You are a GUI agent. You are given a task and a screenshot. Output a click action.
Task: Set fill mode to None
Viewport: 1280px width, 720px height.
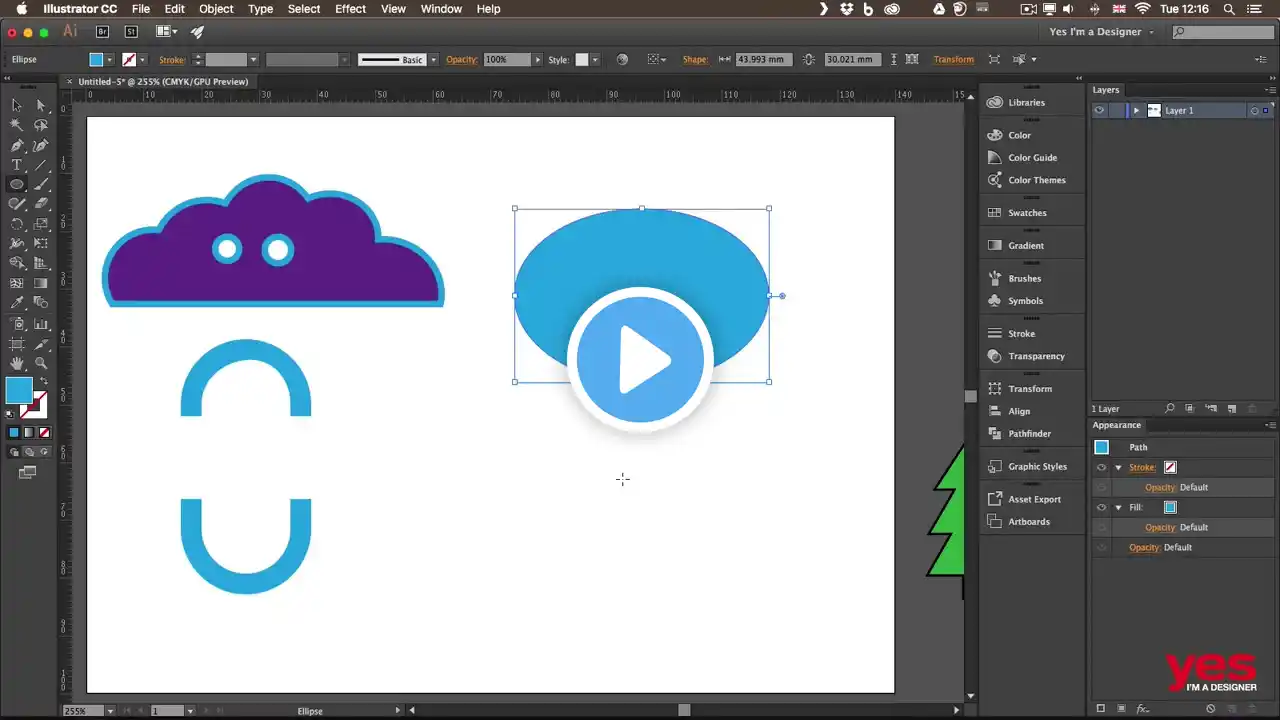(43, 433)
